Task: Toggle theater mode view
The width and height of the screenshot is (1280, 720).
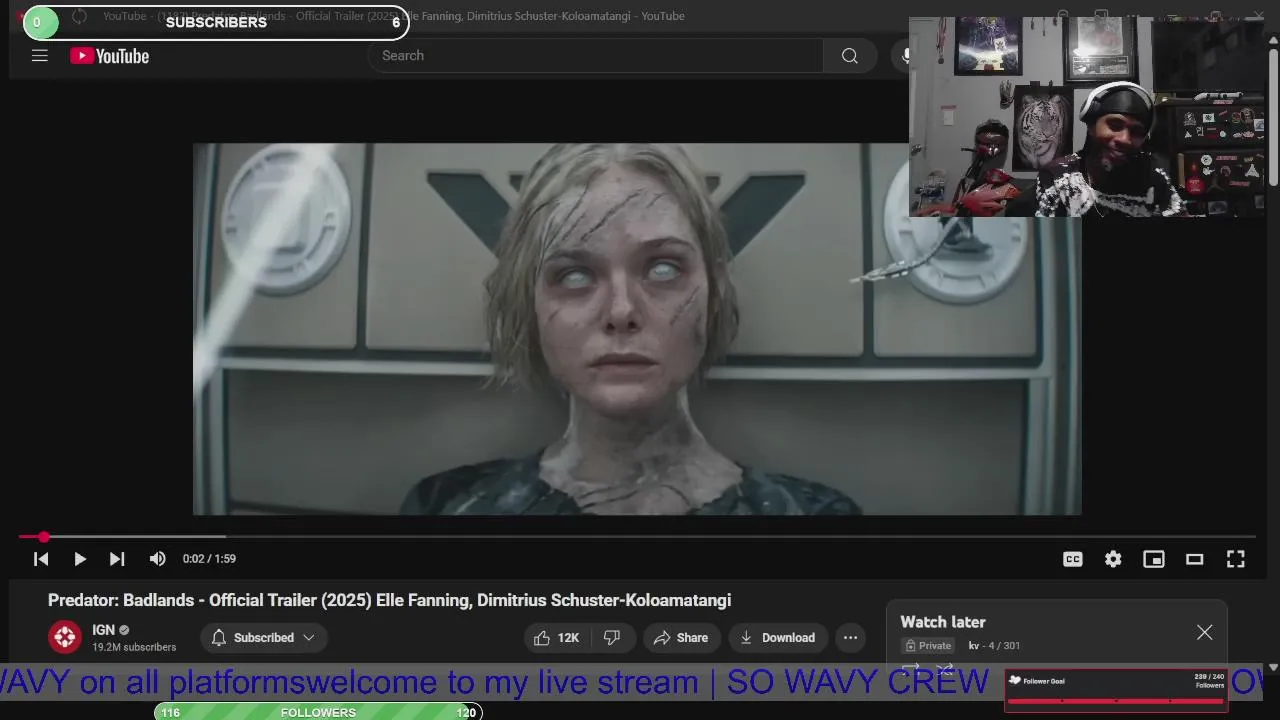Action: click(1195, 559)
